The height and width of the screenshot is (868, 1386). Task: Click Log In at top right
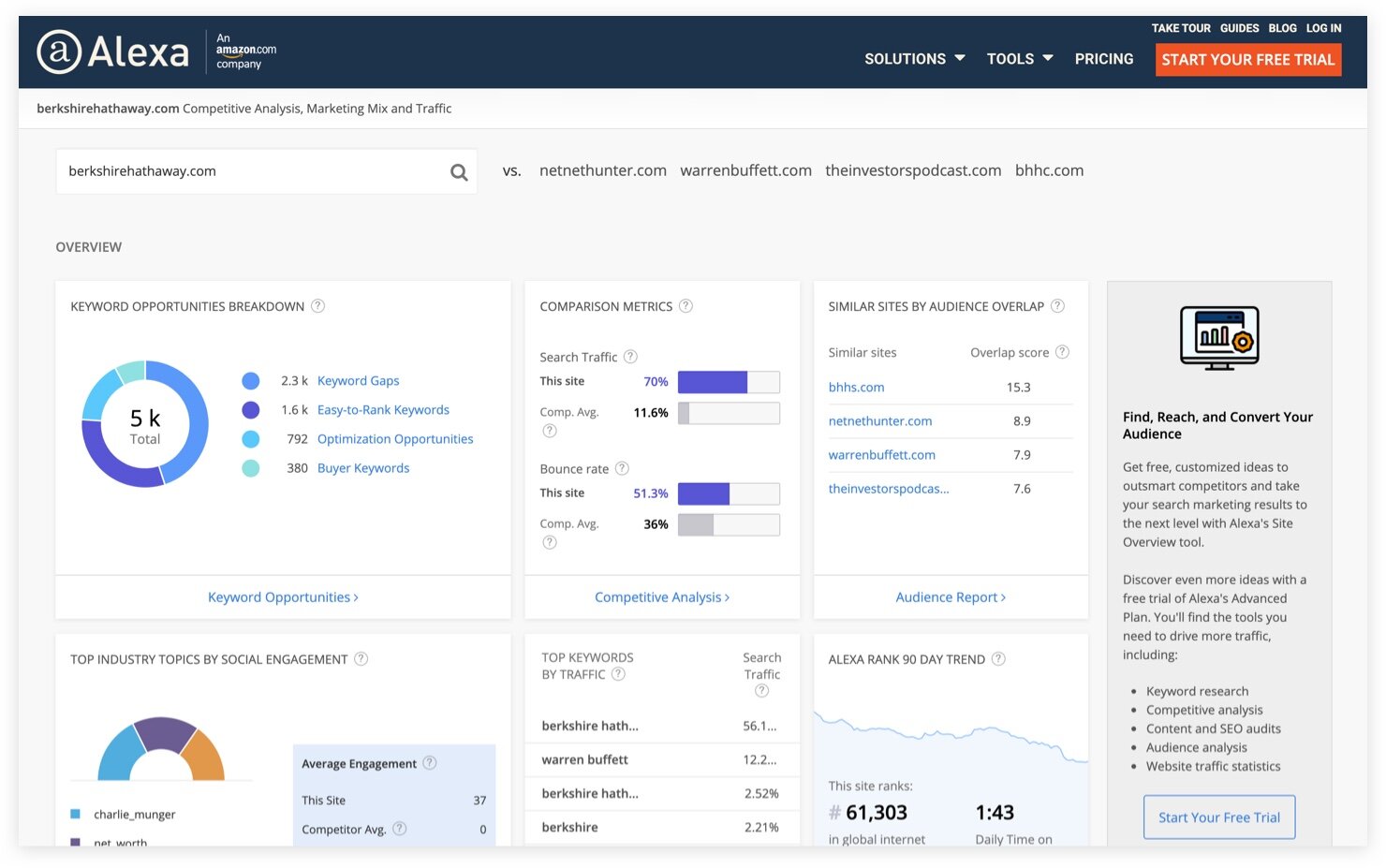tap(1323, 28)
